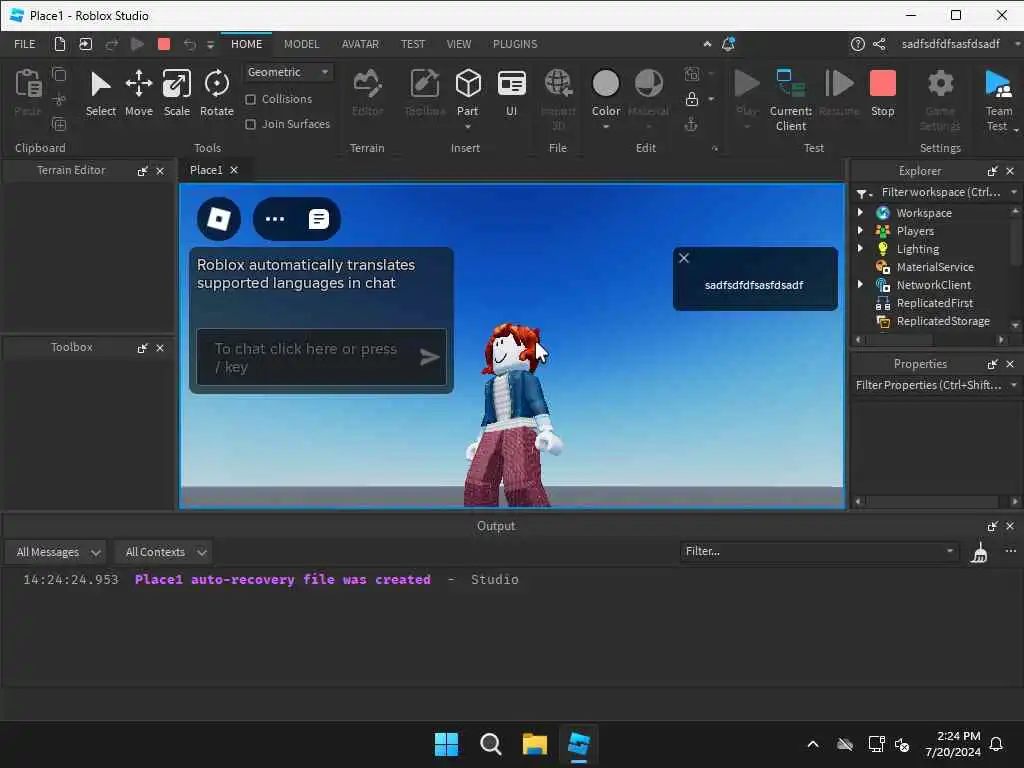Click the New file icon in quick access bar

(x=59, y=44)
